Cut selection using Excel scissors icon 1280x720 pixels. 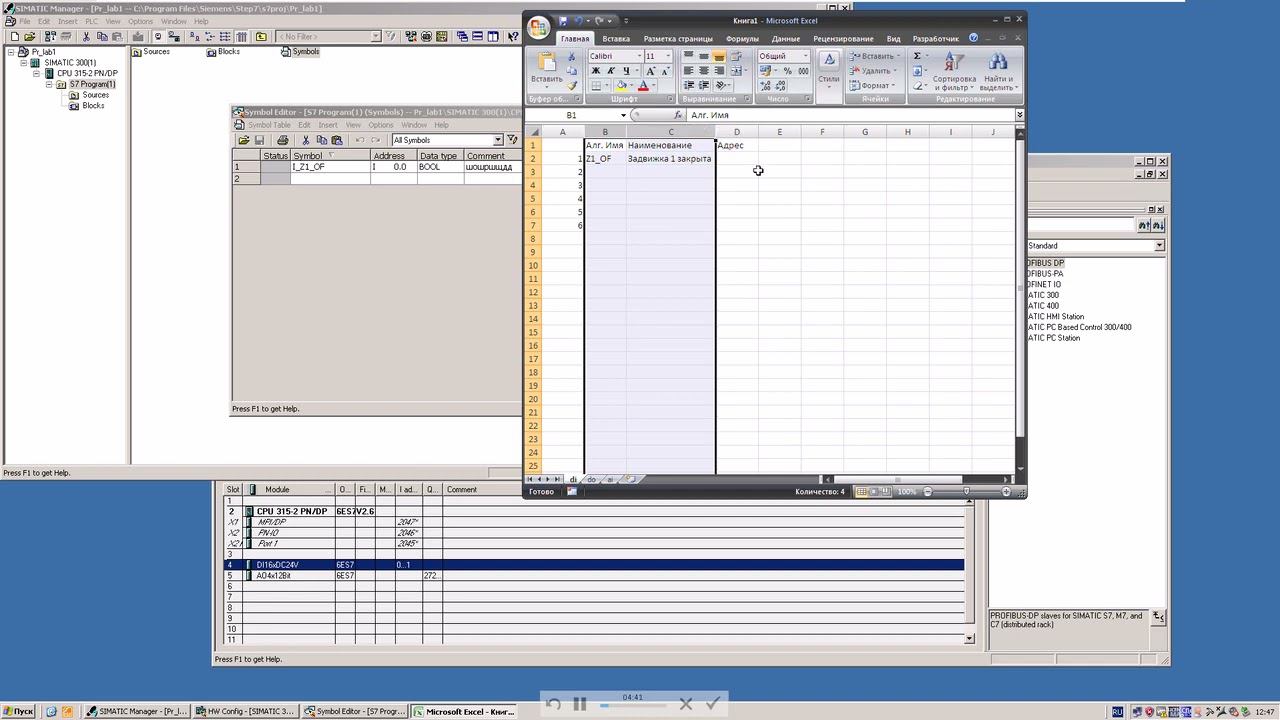coord(572,57)
